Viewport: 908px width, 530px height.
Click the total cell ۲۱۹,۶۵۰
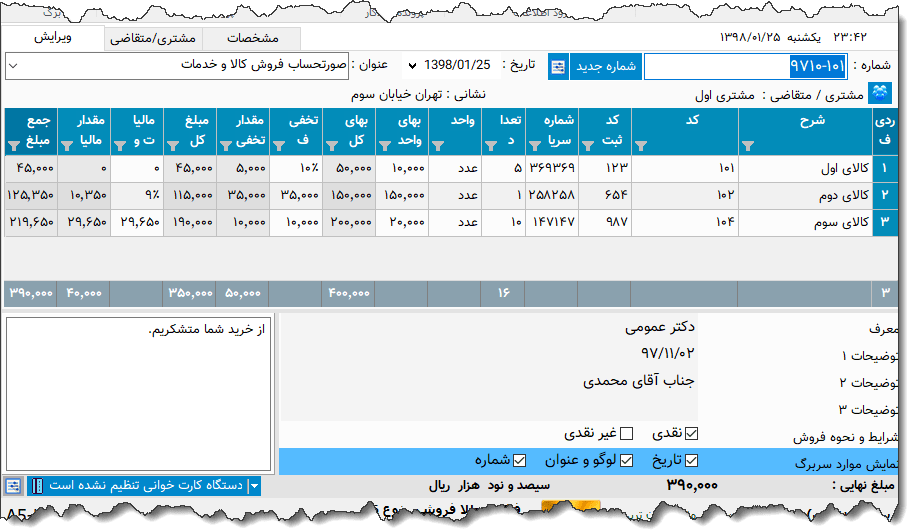pos(31,222)
